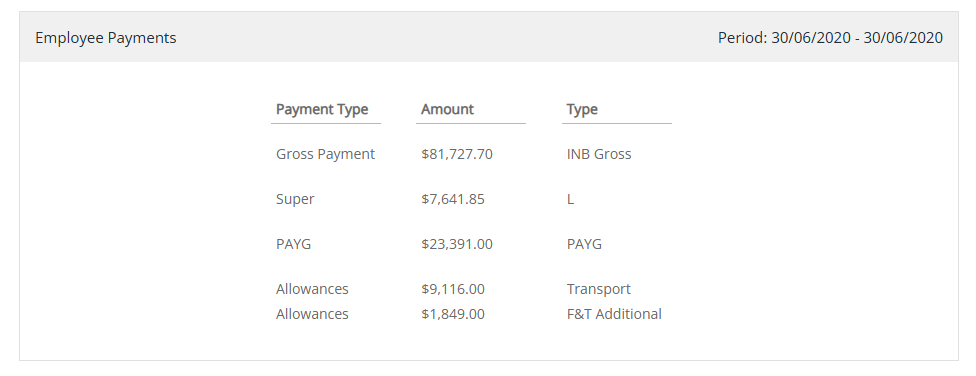Click the F&T Additional type value
This screenshot has width=976, height=376.
coord(614,314)
